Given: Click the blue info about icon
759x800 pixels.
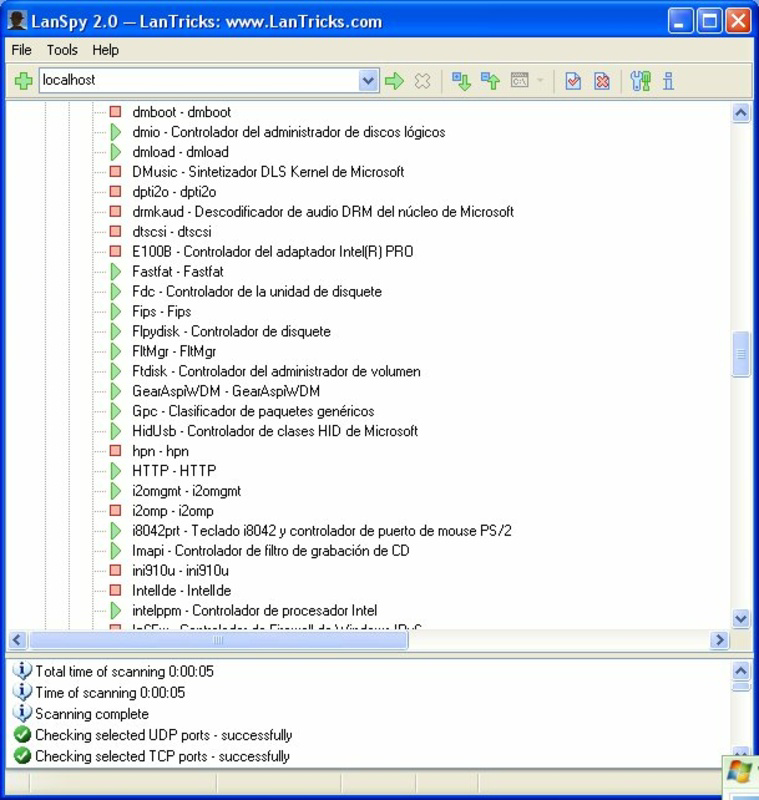Looking at the screenshot, I should coord(668,81).
